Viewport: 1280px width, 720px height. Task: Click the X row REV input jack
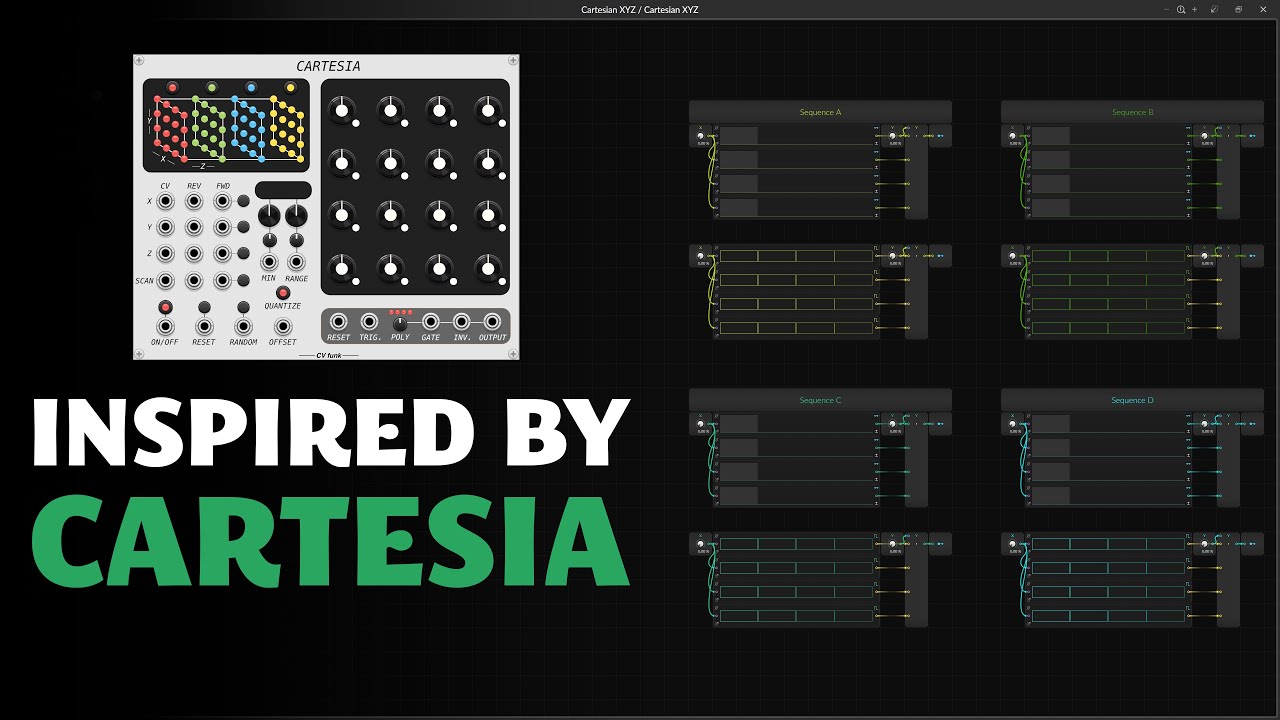pyautogui.click(x=194, y=202)
